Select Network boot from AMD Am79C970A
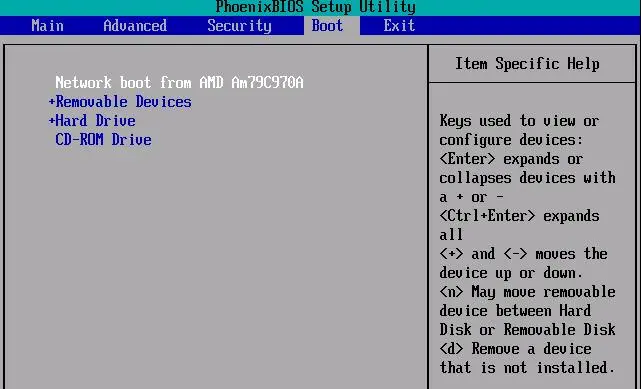This screenshot has width=641, height=389. click(179, 83)
